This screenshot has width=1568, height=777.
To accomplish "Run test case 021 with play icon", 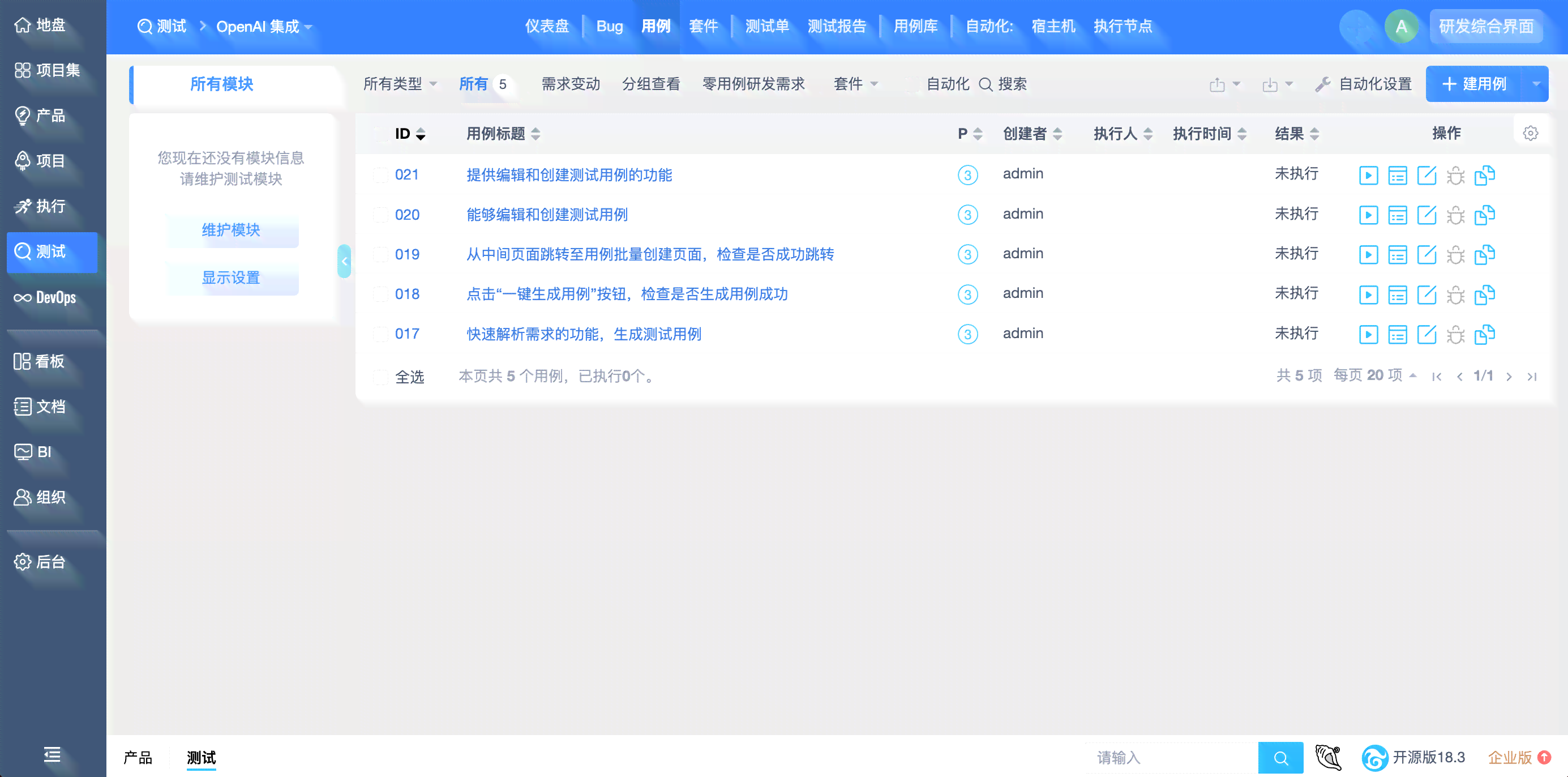I will 1368,176.
